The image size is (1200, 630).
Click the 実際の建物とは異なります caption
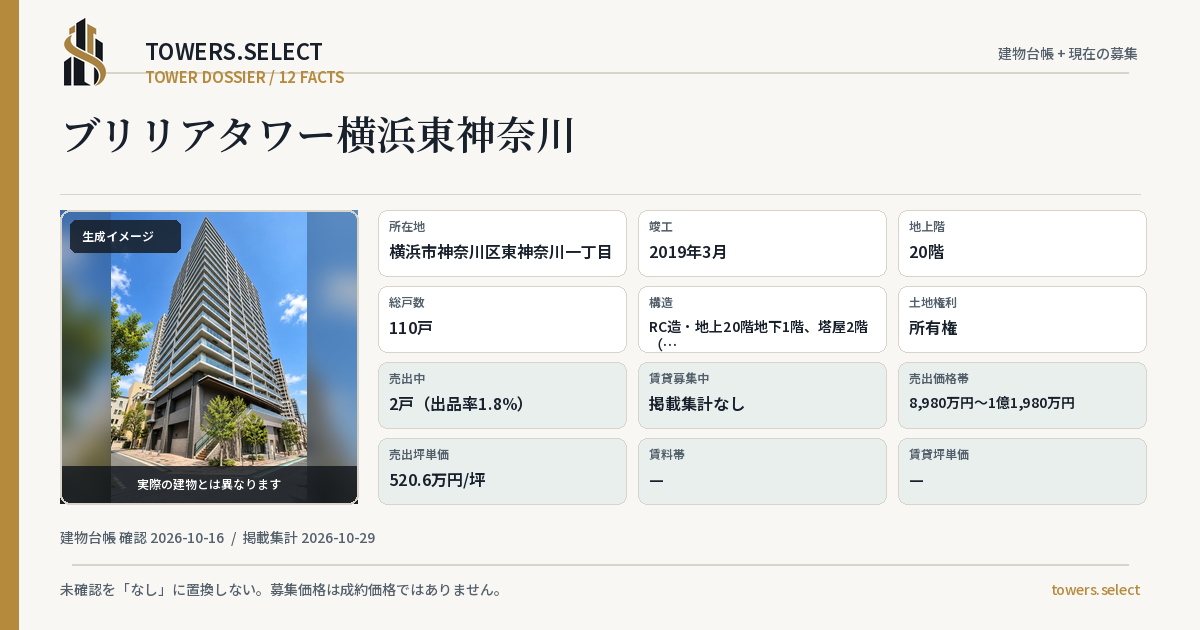(x=209, y=484)
